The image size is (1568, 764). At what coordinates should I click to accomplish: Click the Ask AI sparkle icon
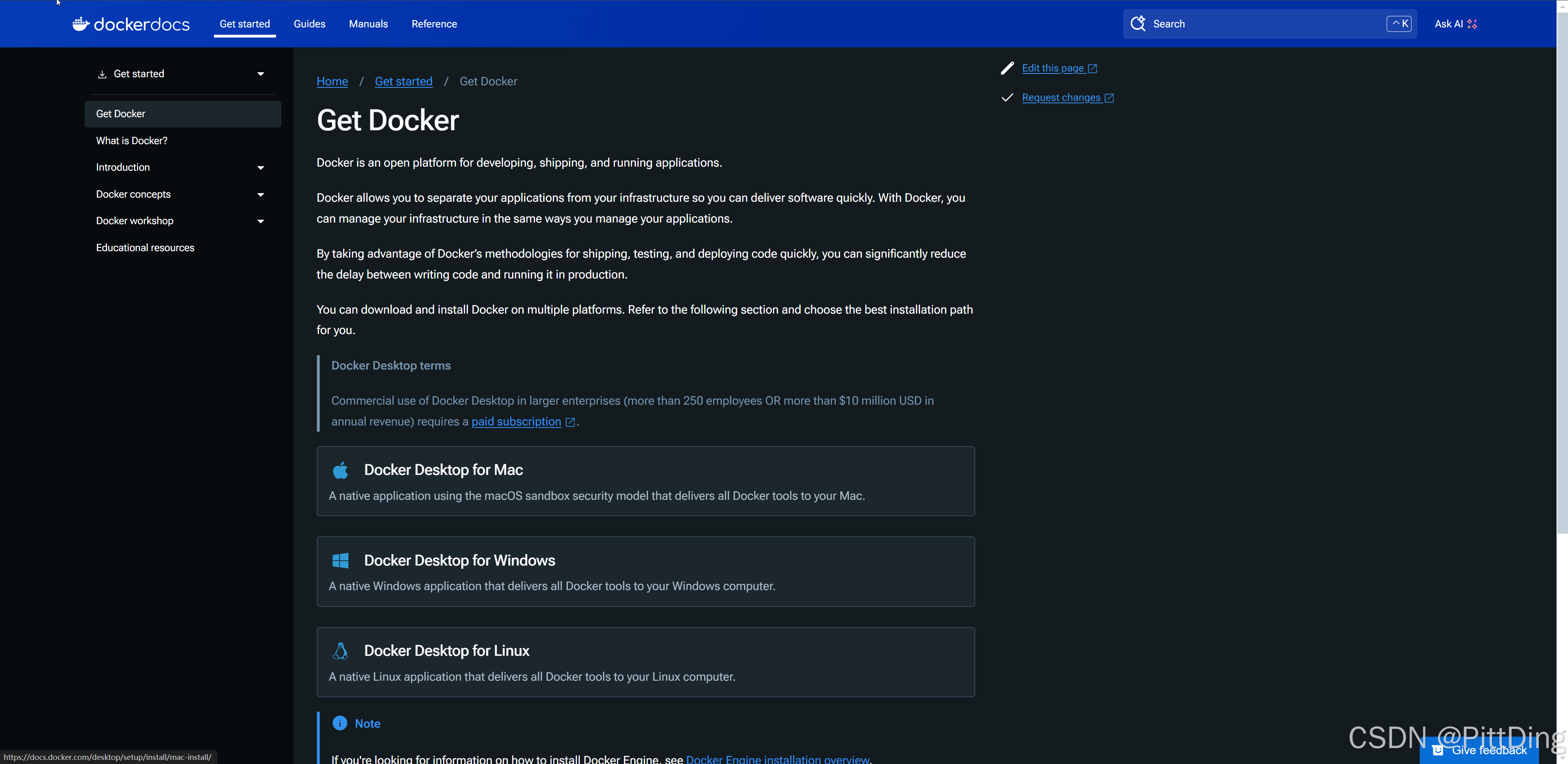click(x=1472, y=24)
